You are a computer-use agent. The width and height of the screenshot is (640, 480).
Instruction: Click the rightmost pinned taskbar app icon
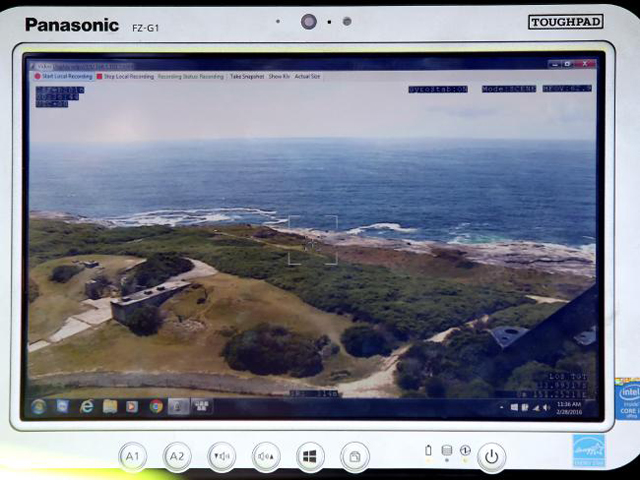click(x=201, y=407)
